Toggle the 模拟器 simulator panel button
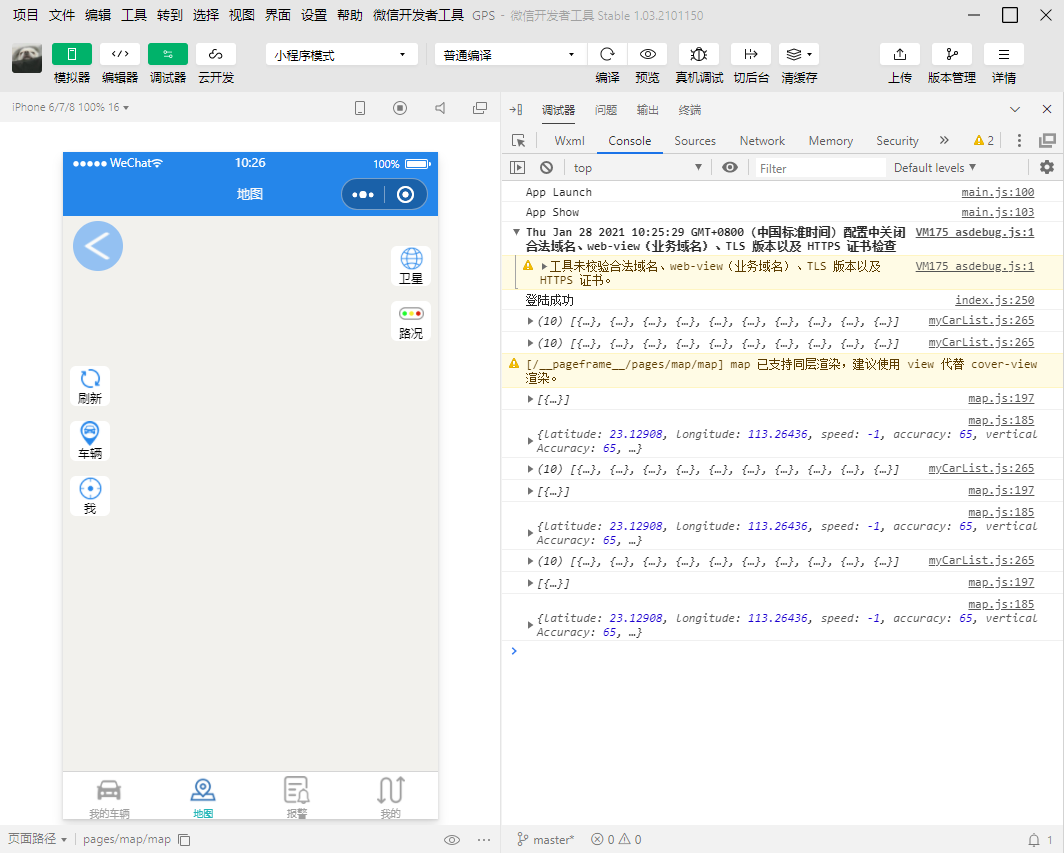 pos(72,54)
